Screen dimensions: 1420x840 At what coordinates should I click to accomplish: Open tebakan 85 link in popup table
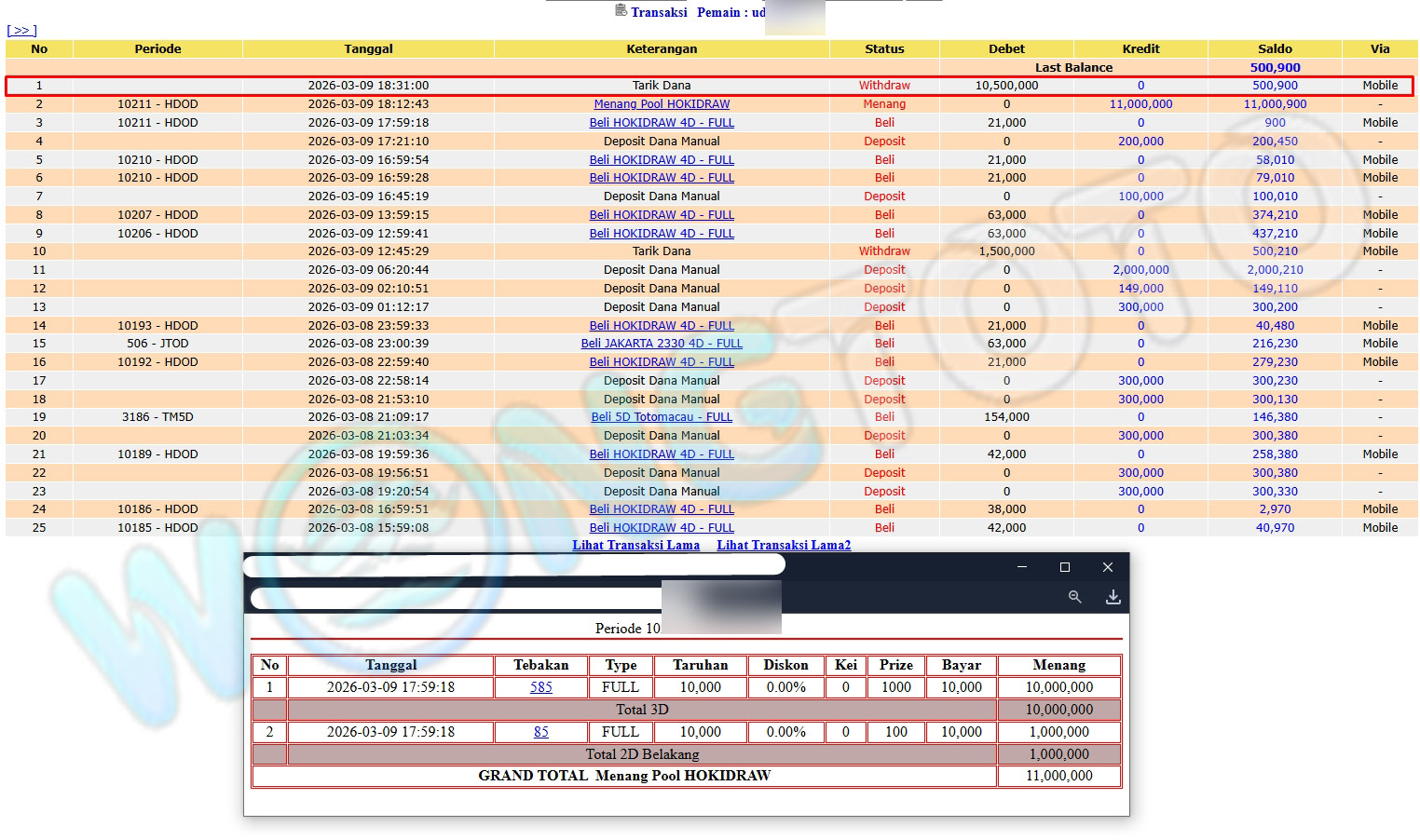point(540,732)
